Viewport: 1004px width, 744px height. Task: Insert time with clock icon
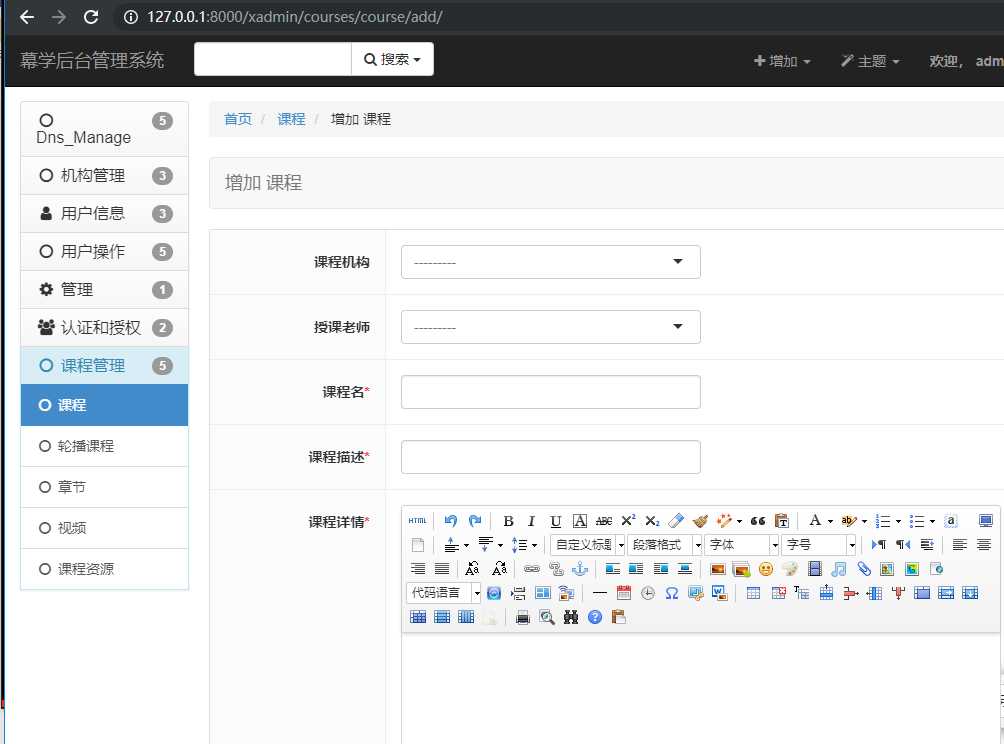647,593
